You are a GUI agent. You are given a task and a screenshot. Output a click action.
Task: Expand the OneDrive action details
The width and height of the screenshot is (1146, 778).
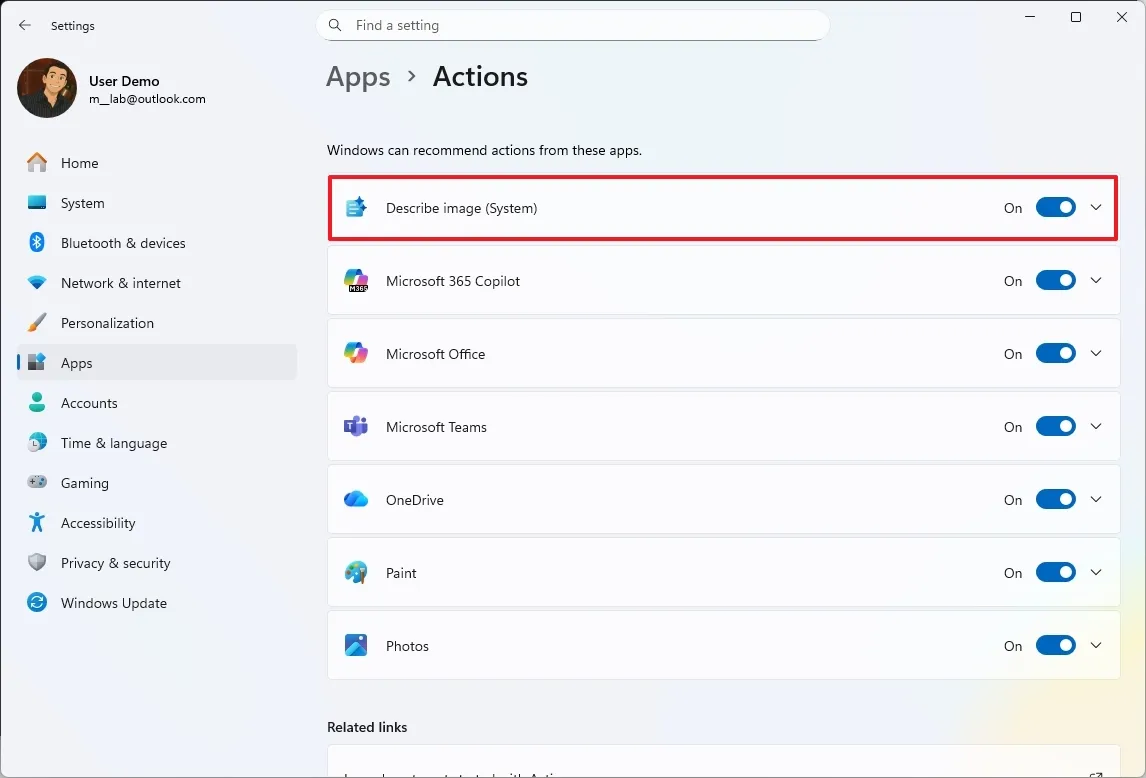1096,500
